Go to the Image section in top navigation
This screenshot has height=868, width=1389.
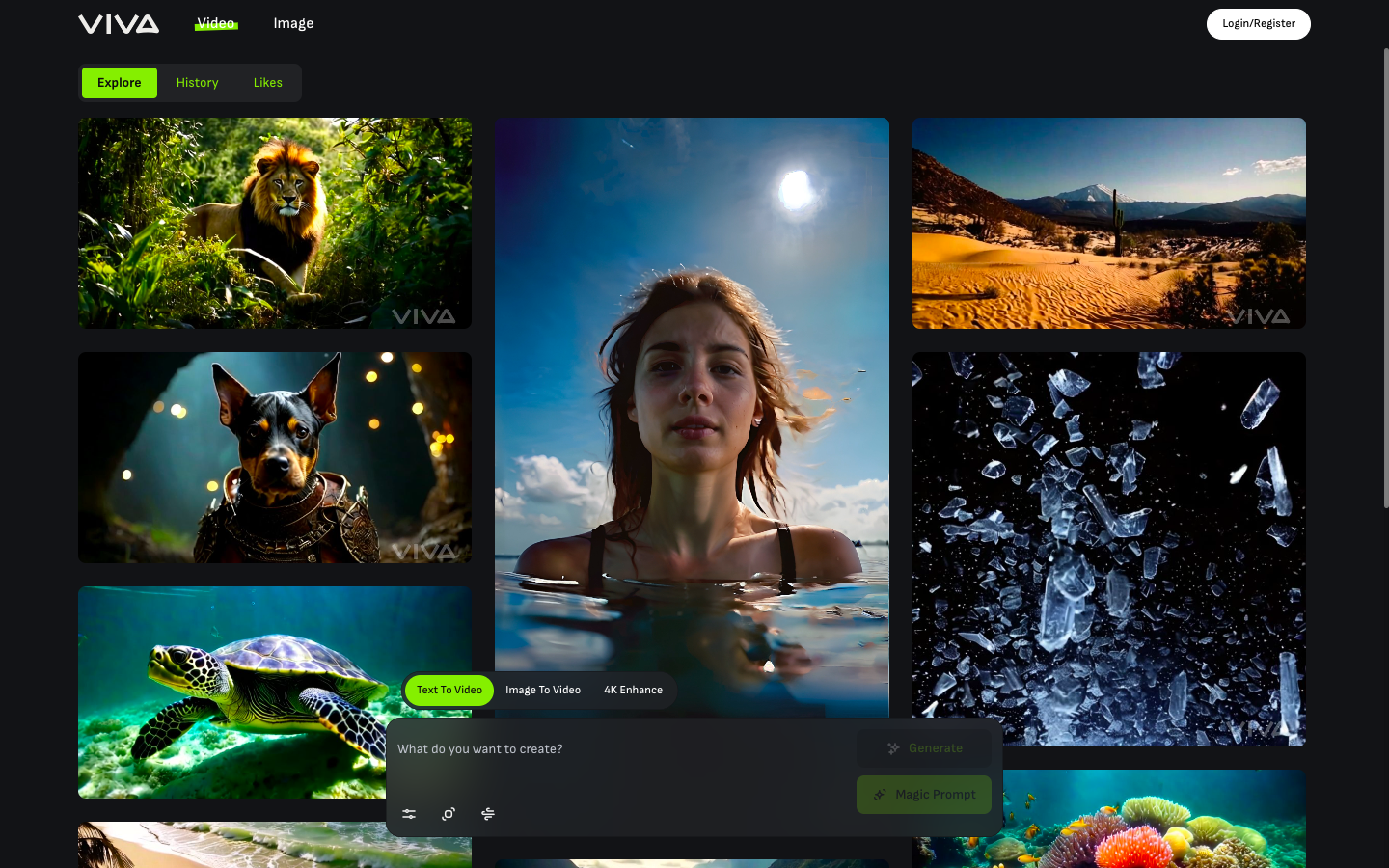coord(293,23)
